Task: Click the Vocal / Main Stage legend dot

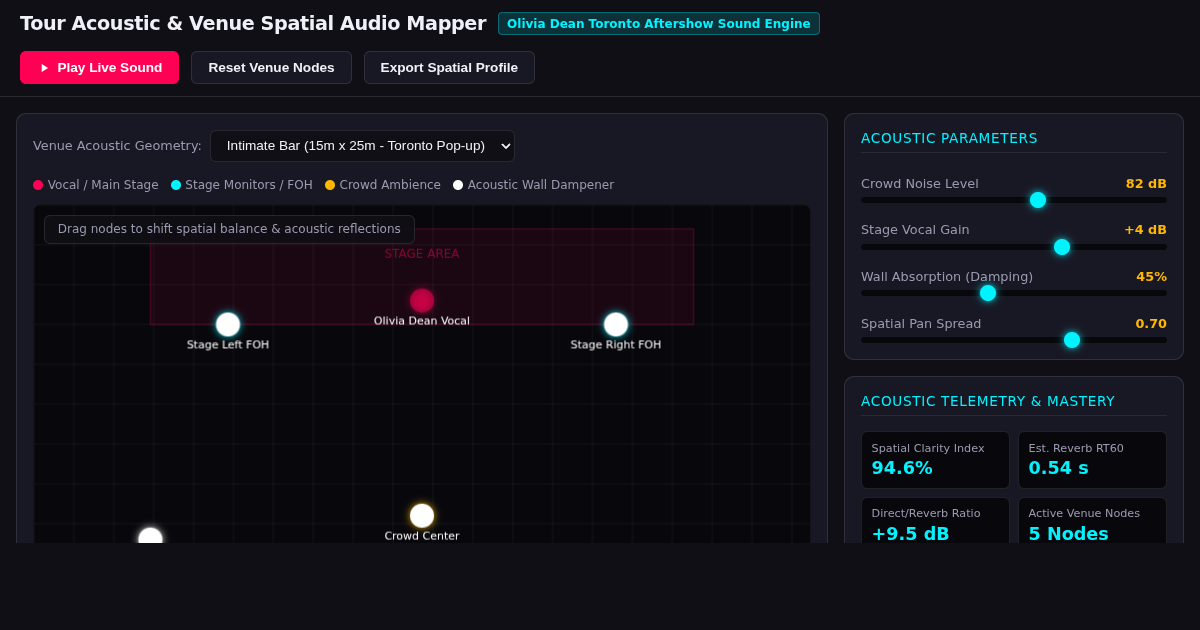Action: [38, 185]
